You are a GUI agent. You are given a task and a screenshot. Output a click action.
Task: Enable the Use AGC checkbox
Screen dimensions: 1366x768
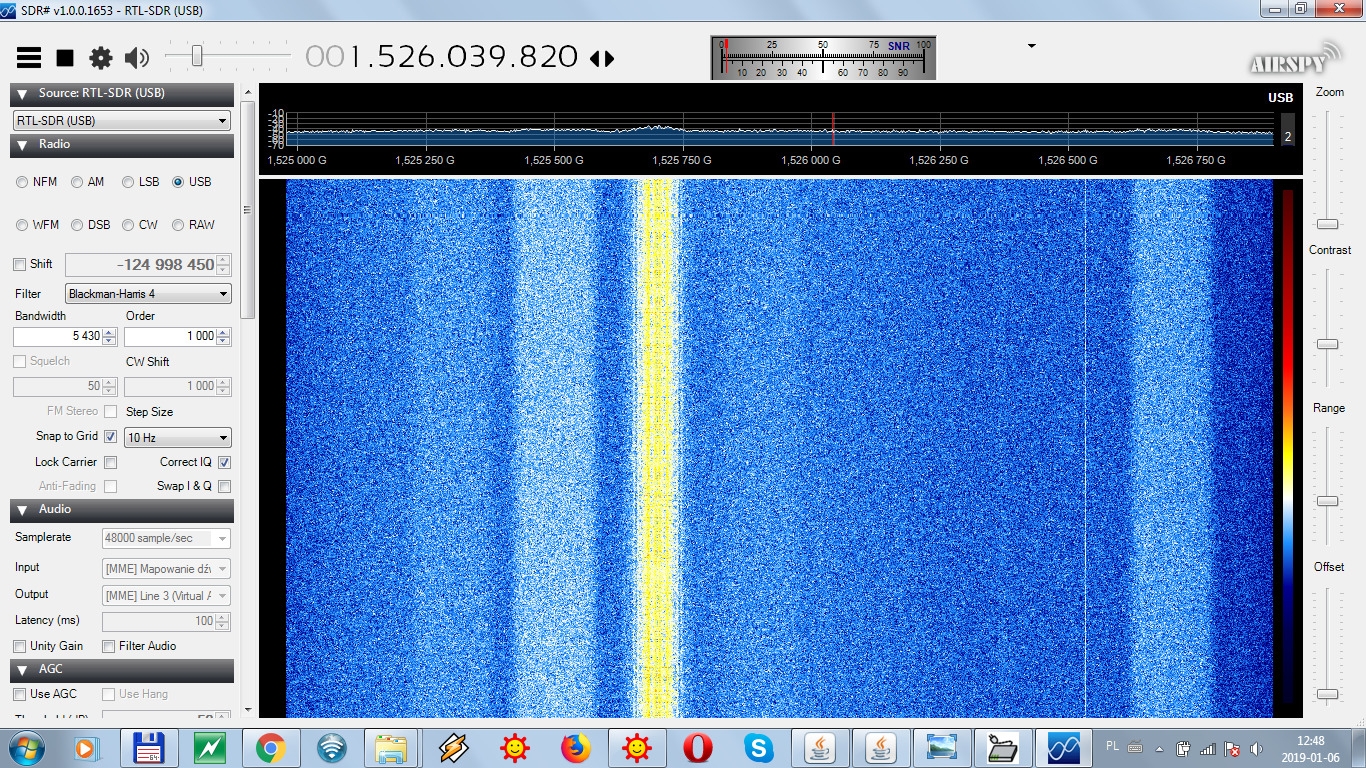(19, 694)
